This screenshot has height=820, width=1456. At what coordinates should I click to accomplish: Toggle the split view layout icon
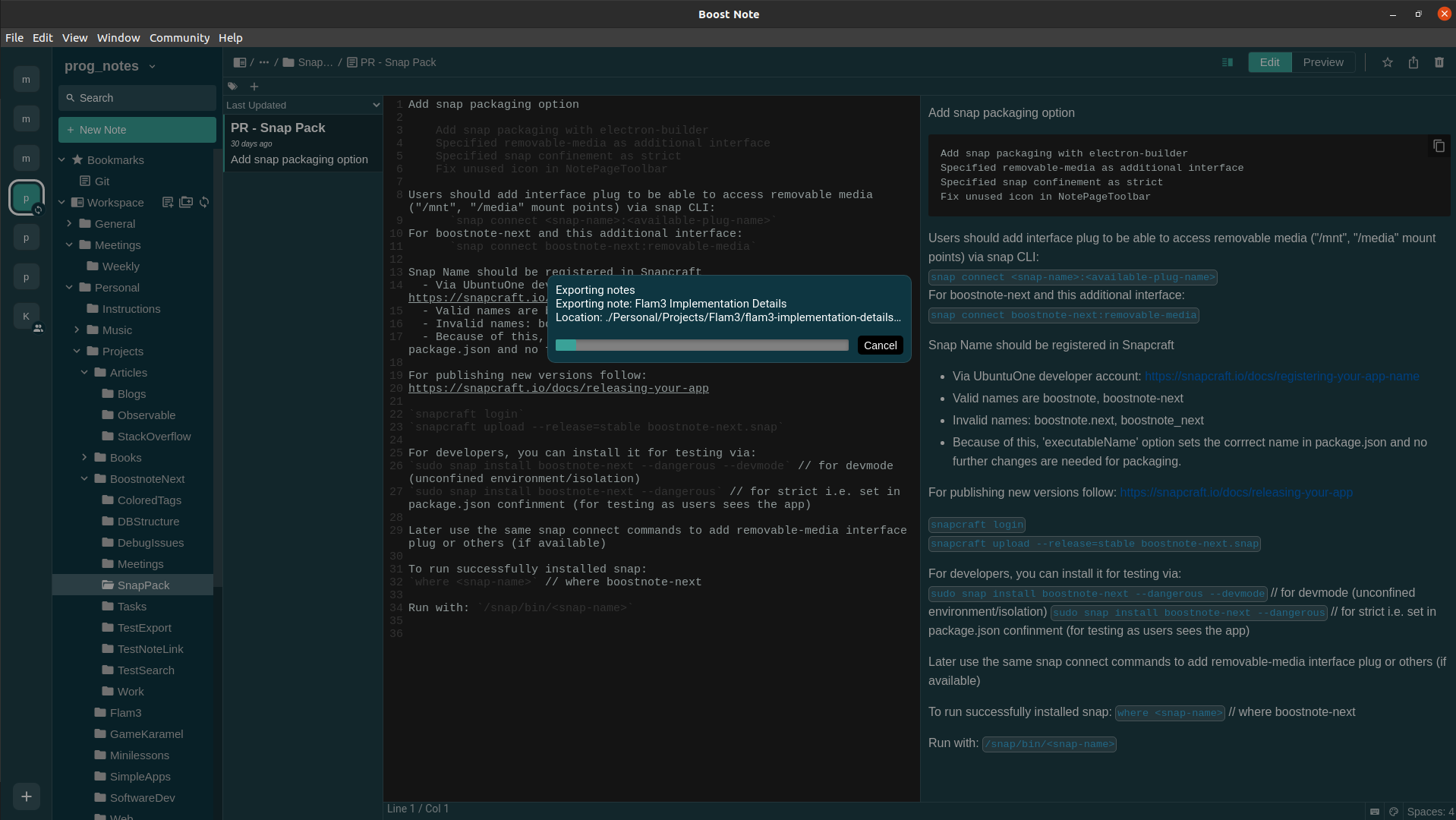click(1228, 62)
